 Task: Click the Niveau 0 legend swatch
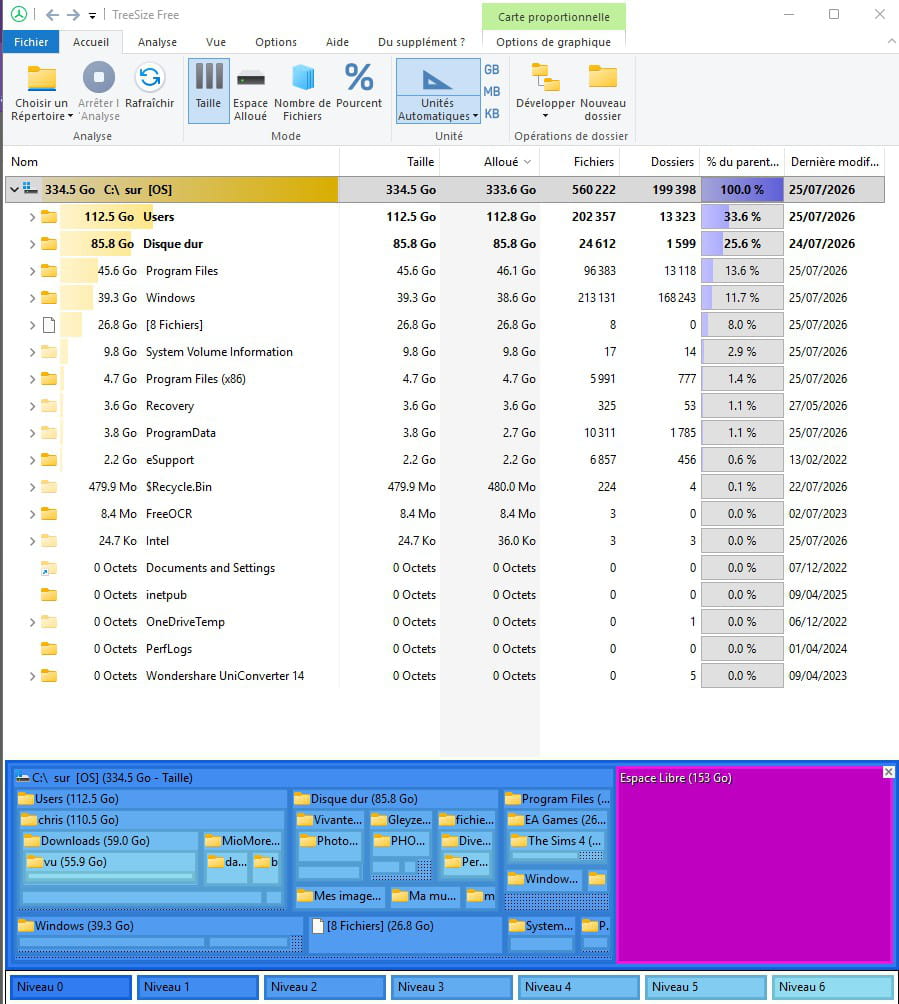[x=70, y=987]
